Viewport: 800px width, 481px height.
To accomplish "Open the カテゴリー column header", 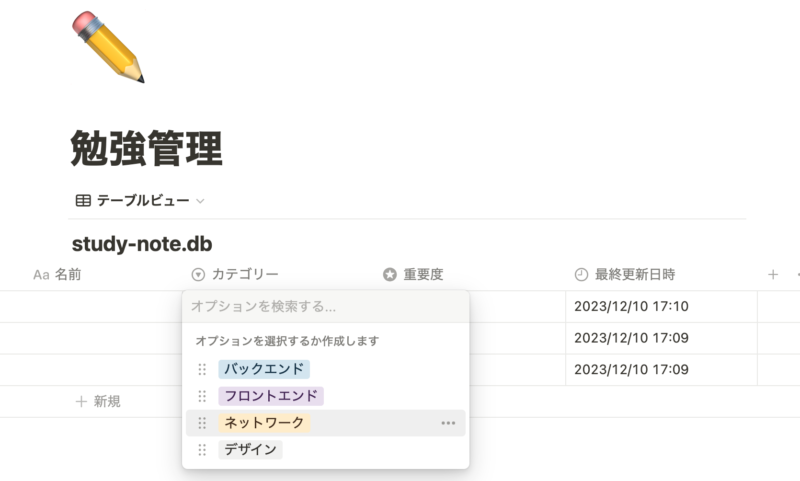I will (235, 274).
